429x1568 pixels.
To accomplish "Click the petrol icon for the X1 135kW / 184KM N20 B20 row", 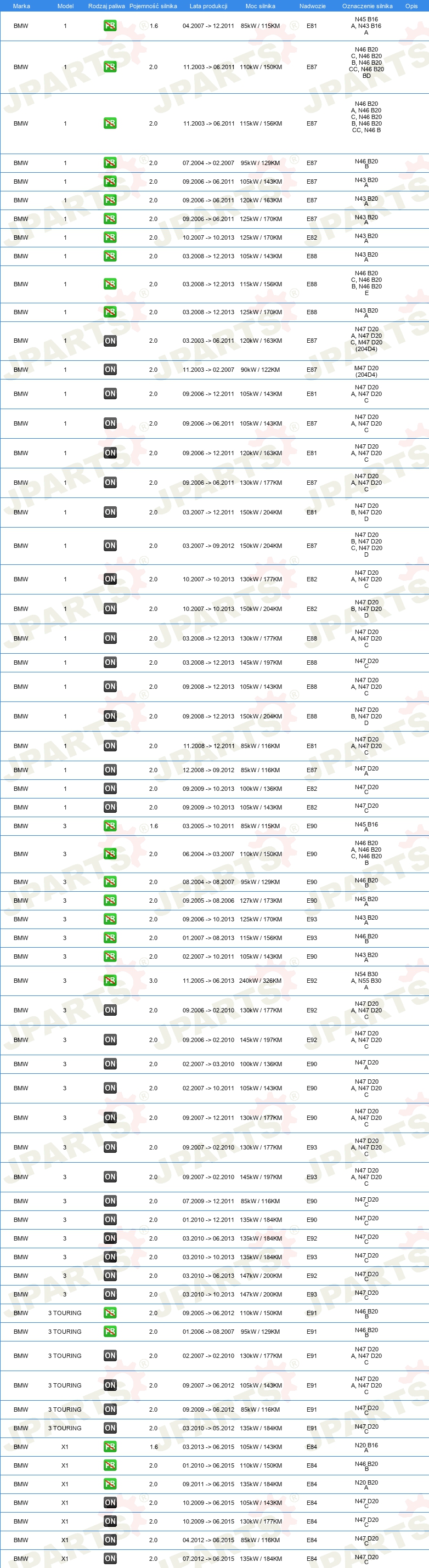I will click(x=110, y=1484).
